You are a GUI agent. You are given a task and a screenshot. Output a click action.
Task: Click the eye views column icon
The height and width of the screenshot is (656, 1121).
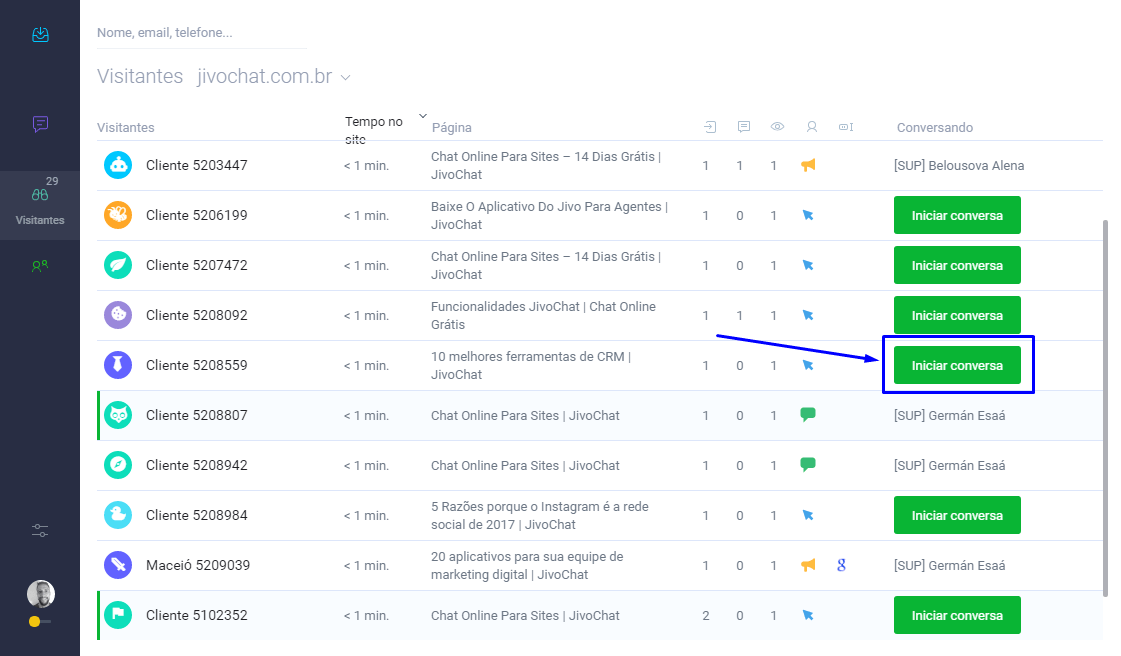pos(777,126)
